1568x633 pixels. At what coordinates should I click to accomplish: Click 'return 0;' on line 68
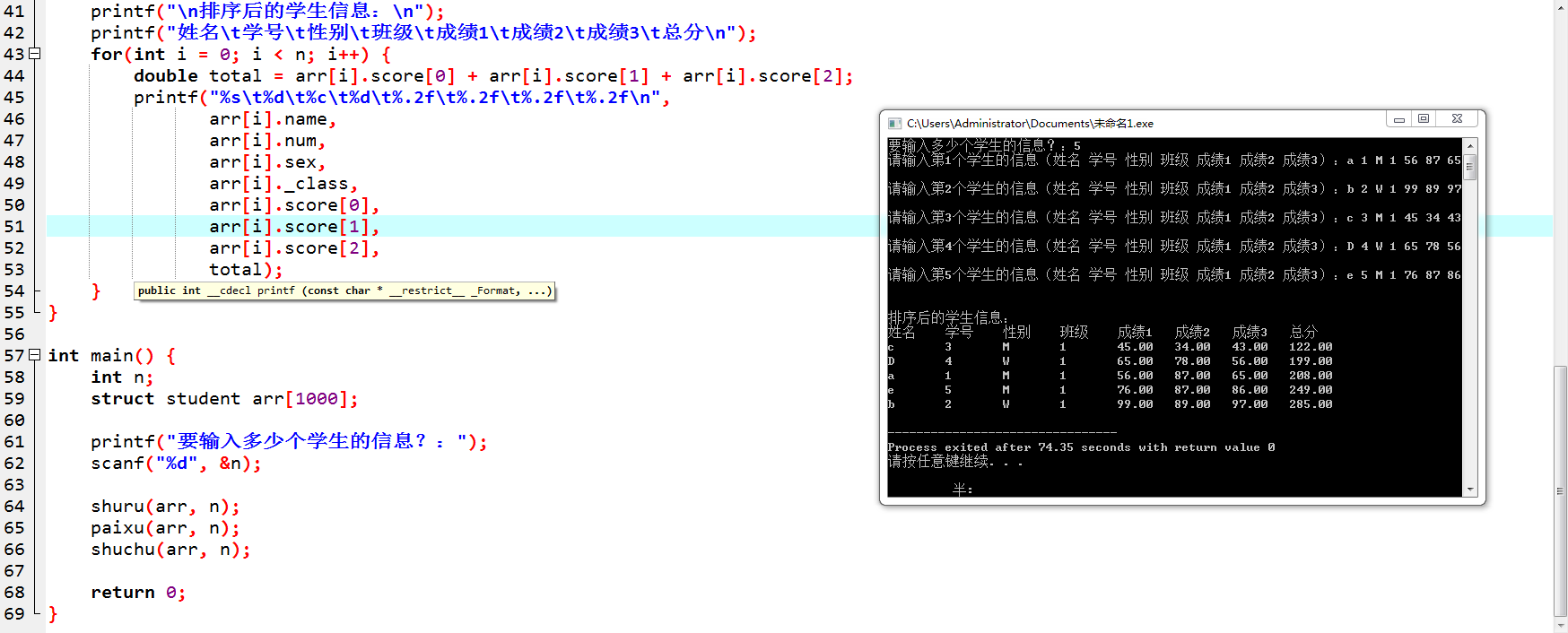click(138, 592)
